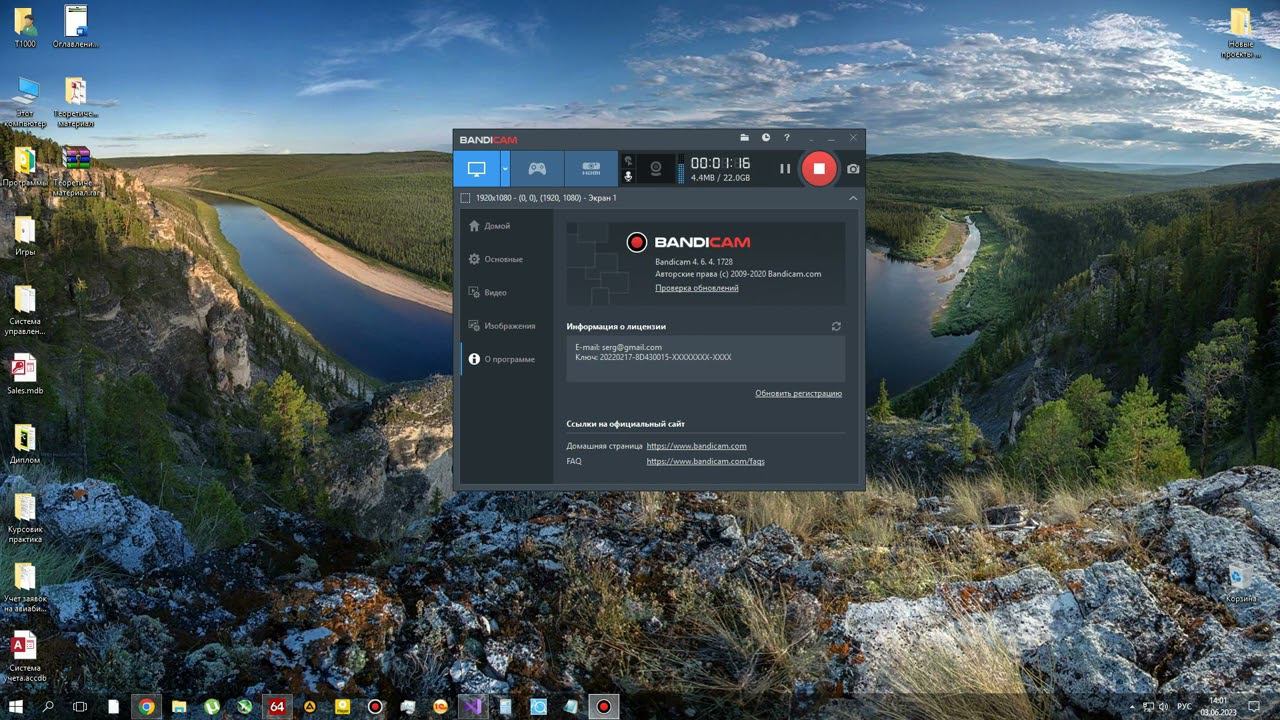Select Sales.mdb file on desktop

(x=25, y=374)
